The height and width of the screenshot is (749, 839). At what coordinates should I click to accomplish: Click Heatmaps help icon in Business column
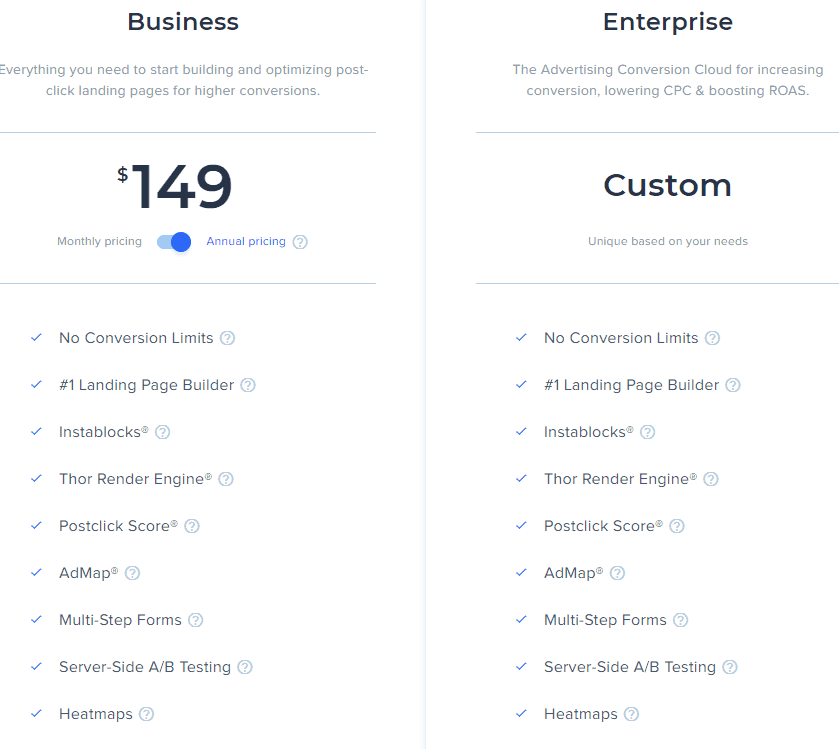[x=147, y=714]
